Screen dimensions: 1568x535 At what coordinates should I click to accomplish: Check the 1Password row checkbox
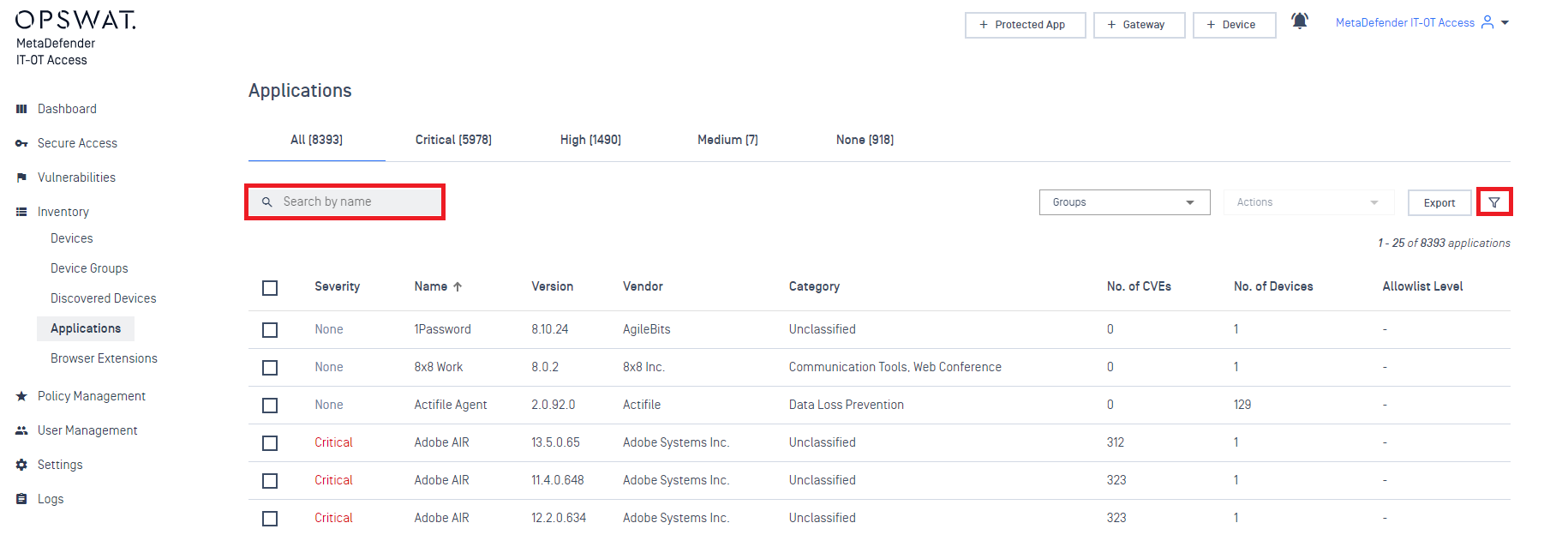point(270,330)
